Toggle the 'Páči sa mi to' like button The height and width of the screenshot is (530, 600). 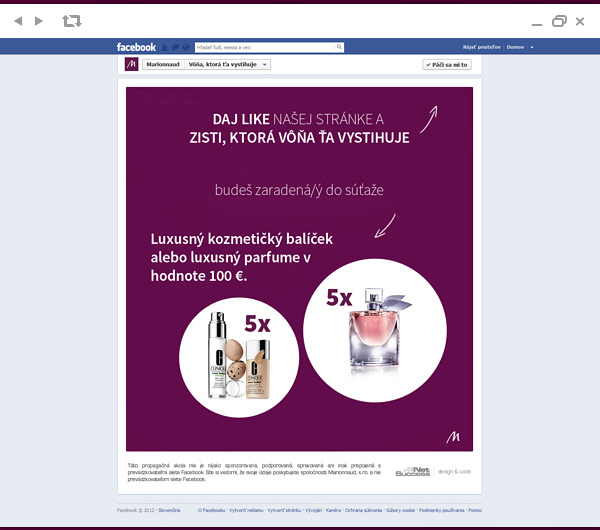click(x=447, y=65)
